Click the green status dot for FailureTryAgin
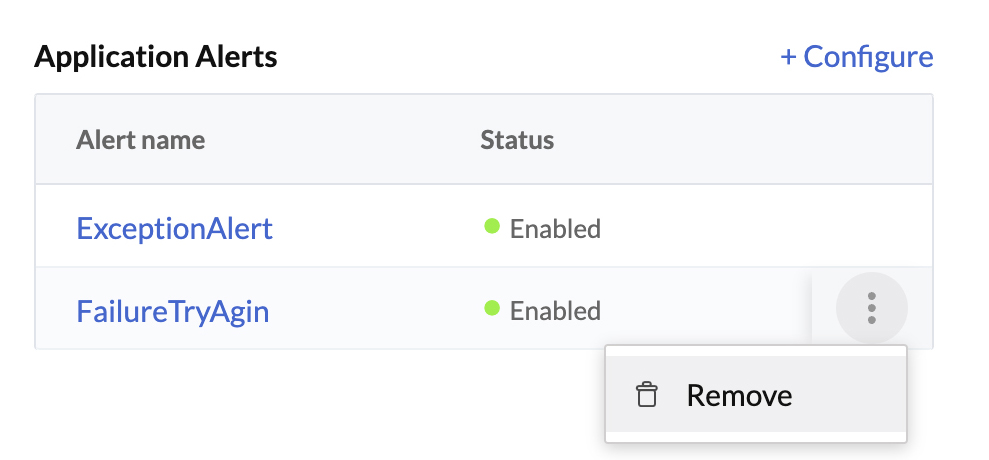Image resolution: width=989 pixels, height=460 pixels. pos(492,309)
